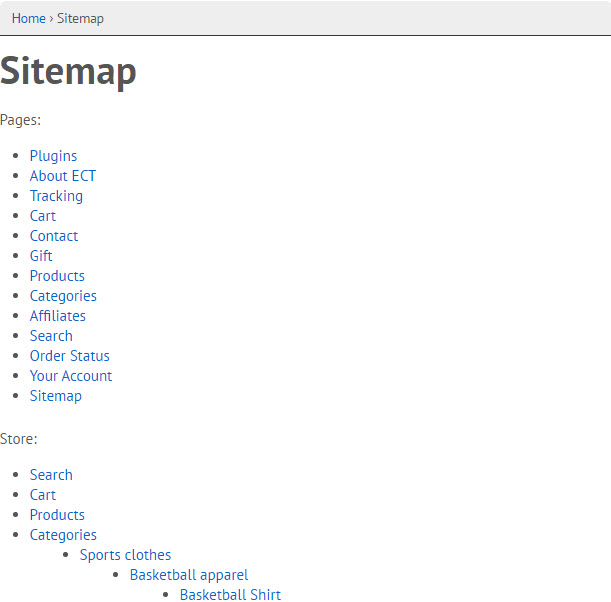Open Search link under Store section

coord(51,475)
